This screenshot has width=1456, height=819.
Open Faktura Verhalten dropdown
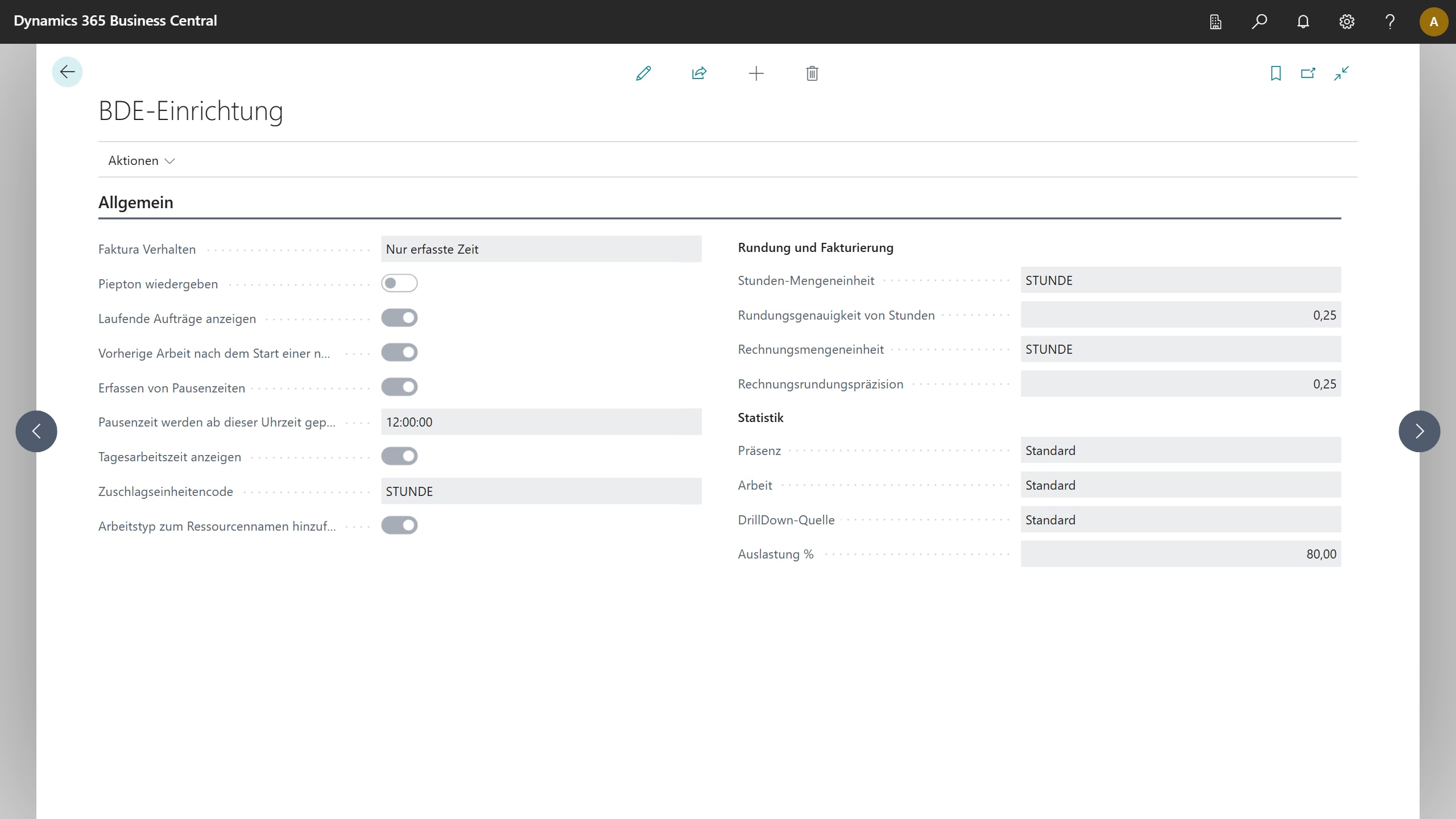coord(541,249)
